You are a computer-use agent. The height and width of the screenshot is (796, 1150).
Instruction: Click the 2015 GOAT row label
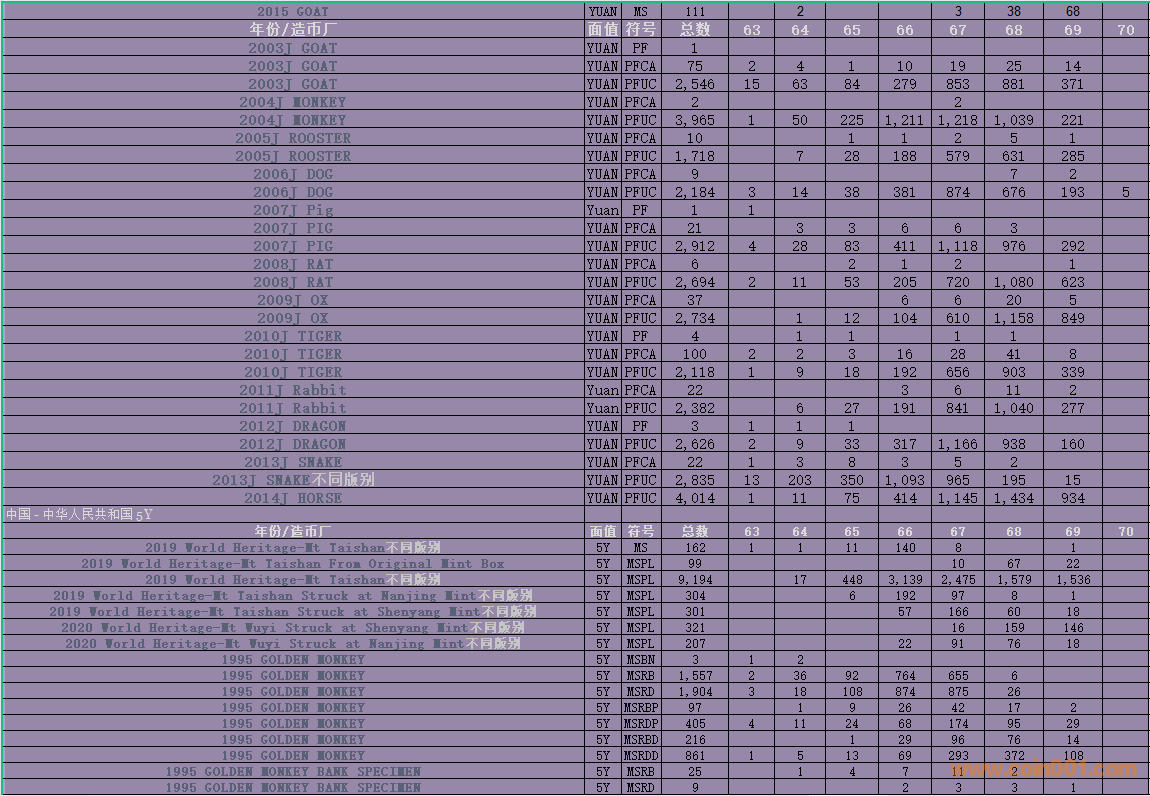tap(292, 11)
